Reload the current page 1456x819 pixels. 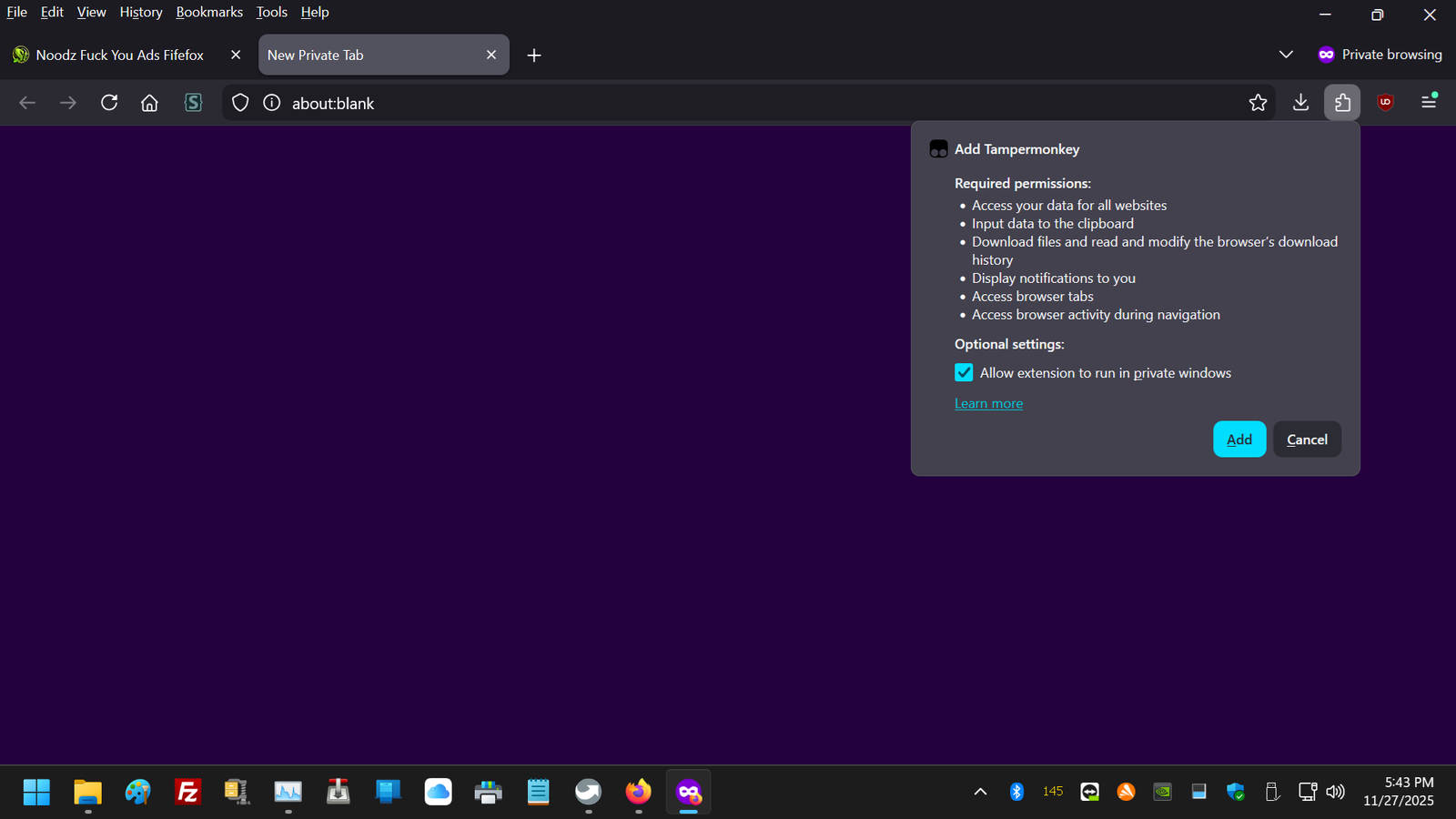pos(109,103)
